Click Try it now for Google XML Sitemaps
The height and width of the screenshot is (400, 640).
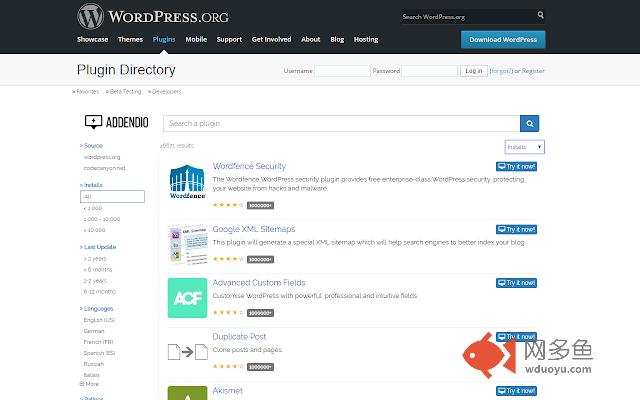pos(516,229)
